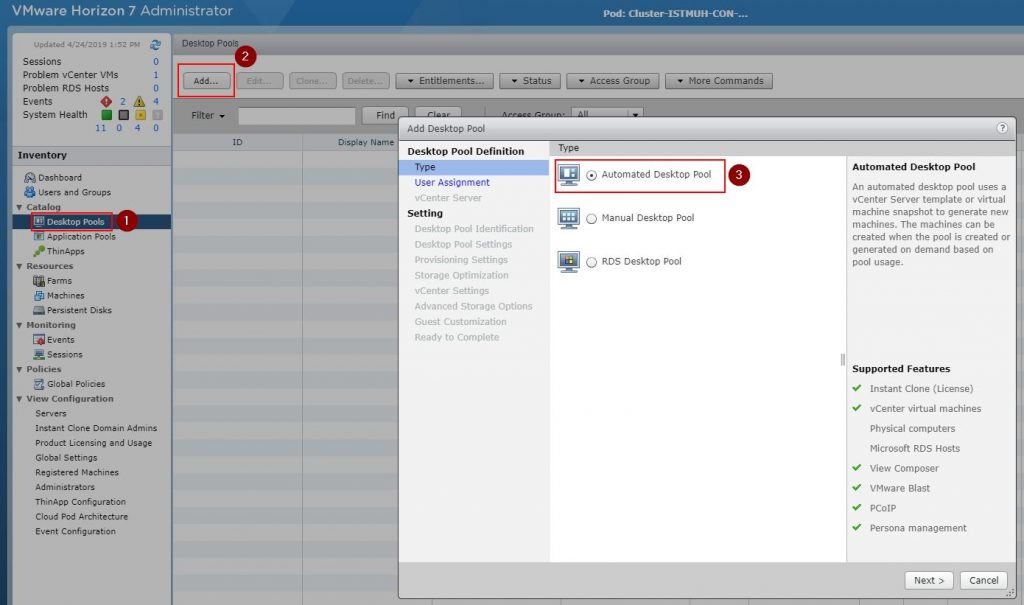Open the Entitlements dropdown

pos(445,81)
